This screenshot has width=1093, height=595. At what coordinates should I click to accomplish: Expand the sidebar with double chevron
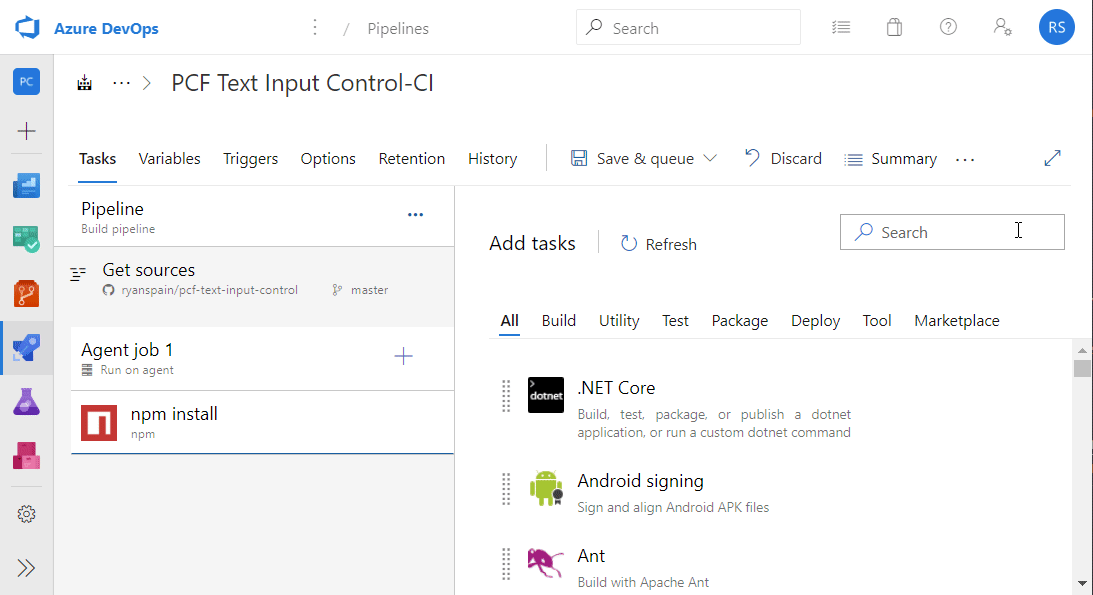[26, 568]
